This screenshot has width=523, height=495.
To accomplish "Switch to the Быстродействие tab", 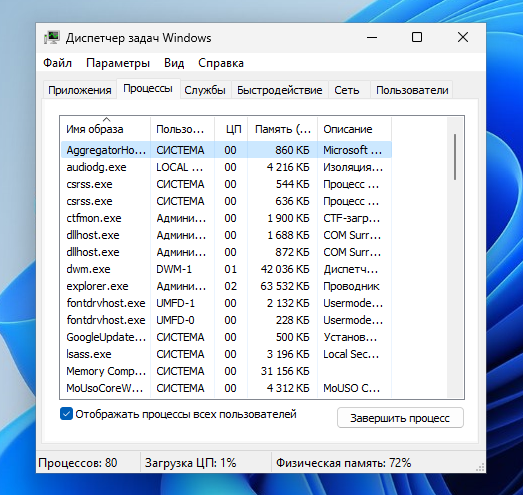I will [x=280, y=90].
